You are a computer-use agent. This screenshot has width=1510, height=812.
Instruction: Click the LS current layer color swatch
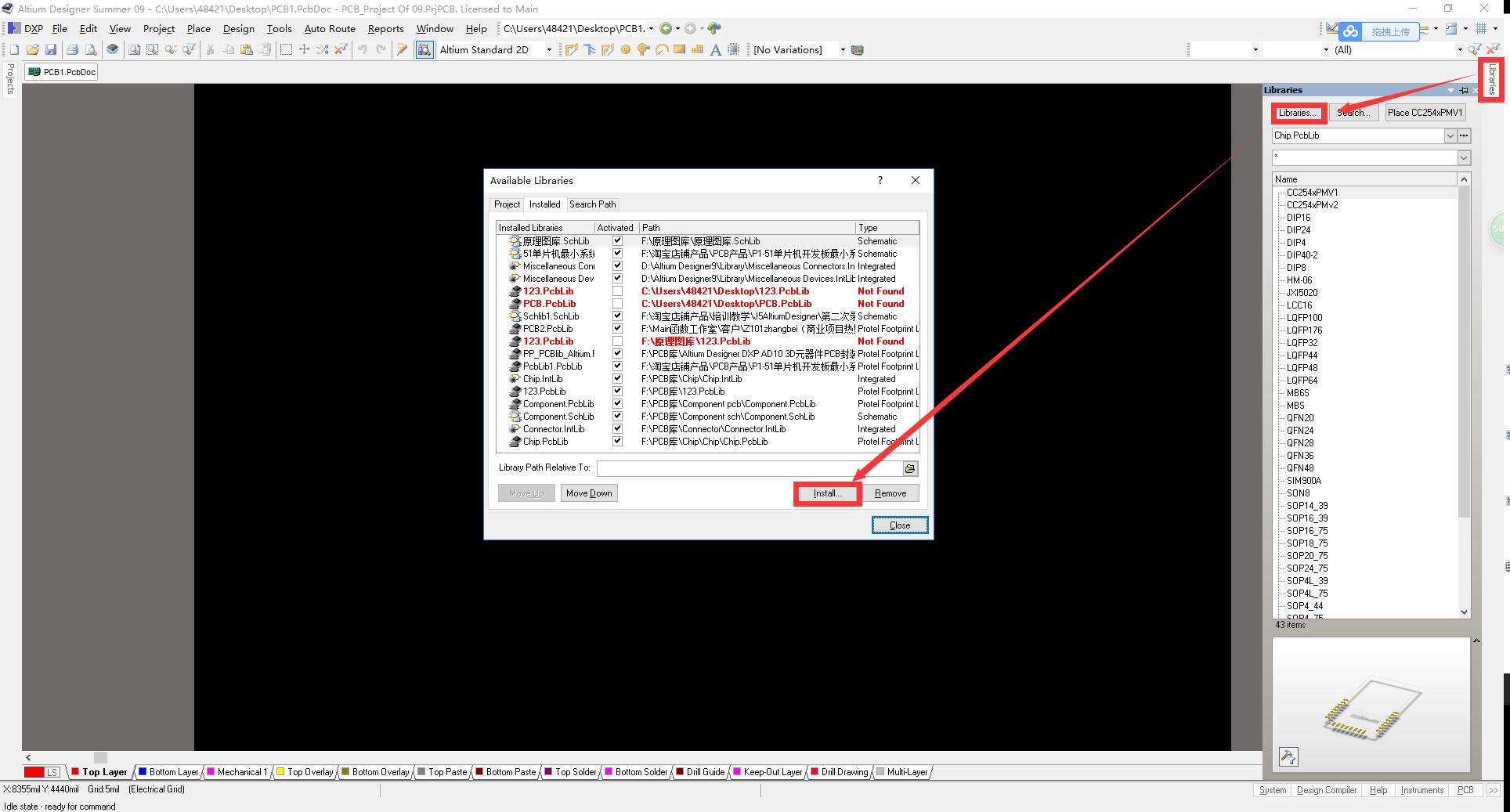[x=42, y=772]
